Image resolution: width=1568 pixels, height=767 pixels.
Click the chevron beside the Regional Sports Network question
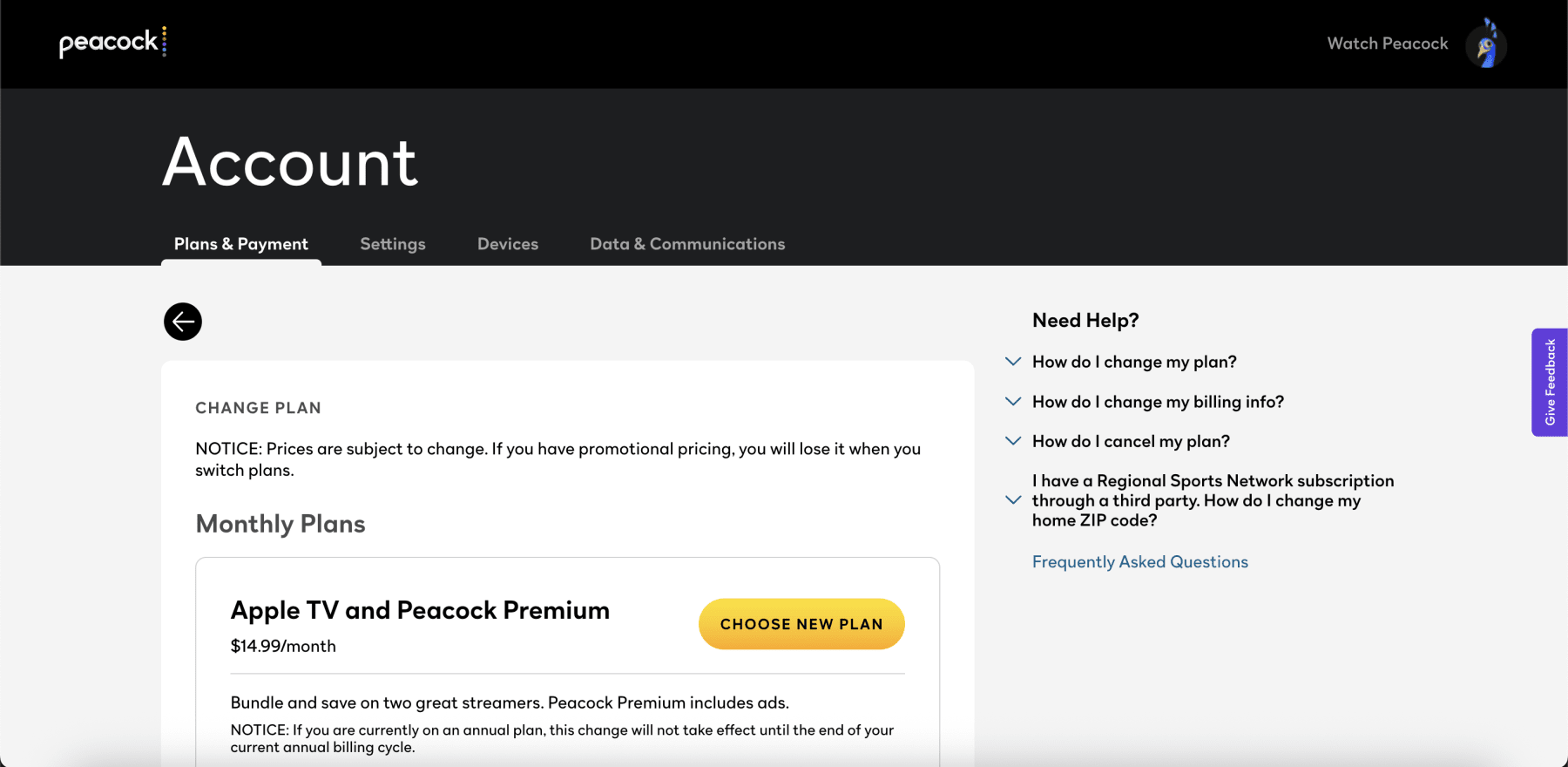coord(1013,500)
